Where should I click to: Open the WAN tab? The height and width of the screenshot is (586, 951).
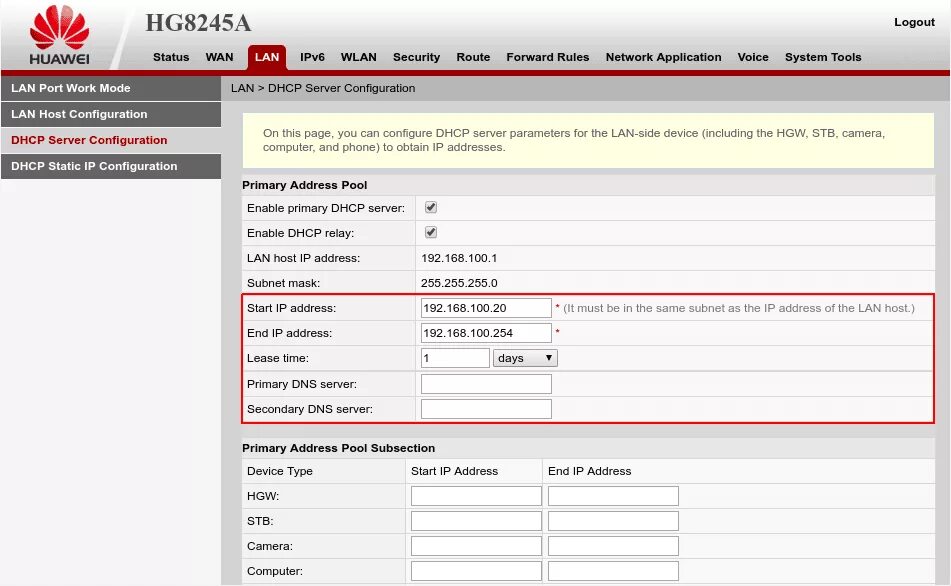click(219, 57)
